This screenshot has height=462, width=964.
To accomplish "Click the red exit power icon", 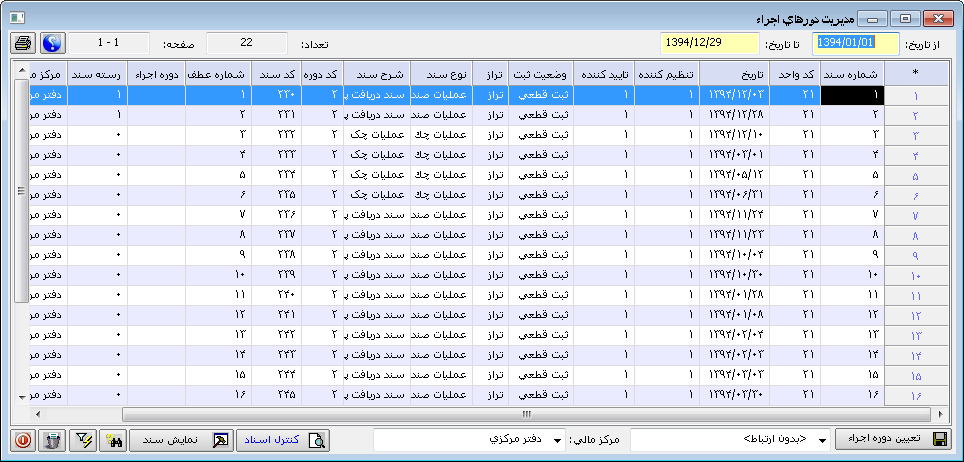I will 23,440.
